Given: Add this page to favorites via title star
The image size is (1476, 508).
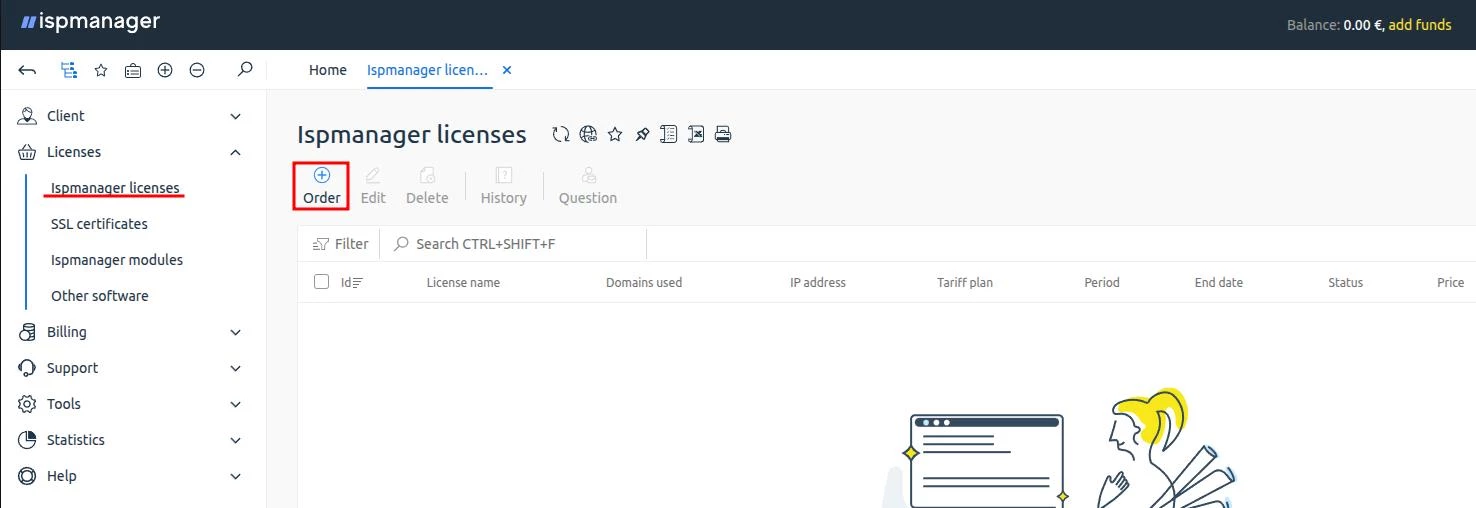Looking at the screenshot, I should coord(615,134).
